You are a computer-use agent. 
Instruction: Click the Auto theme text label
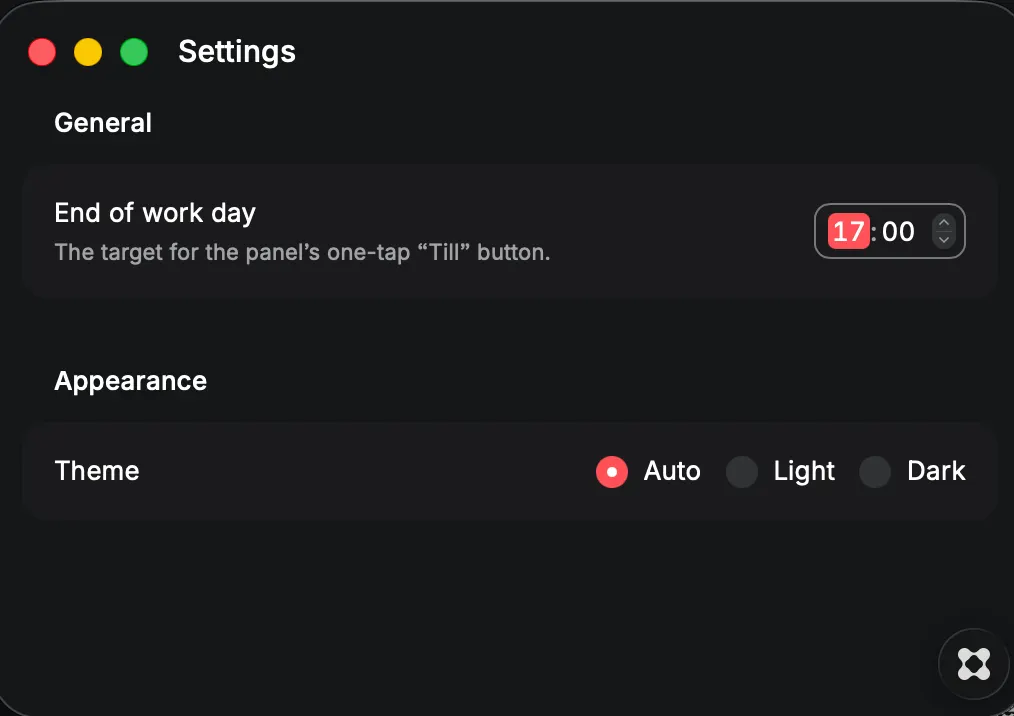672,471
